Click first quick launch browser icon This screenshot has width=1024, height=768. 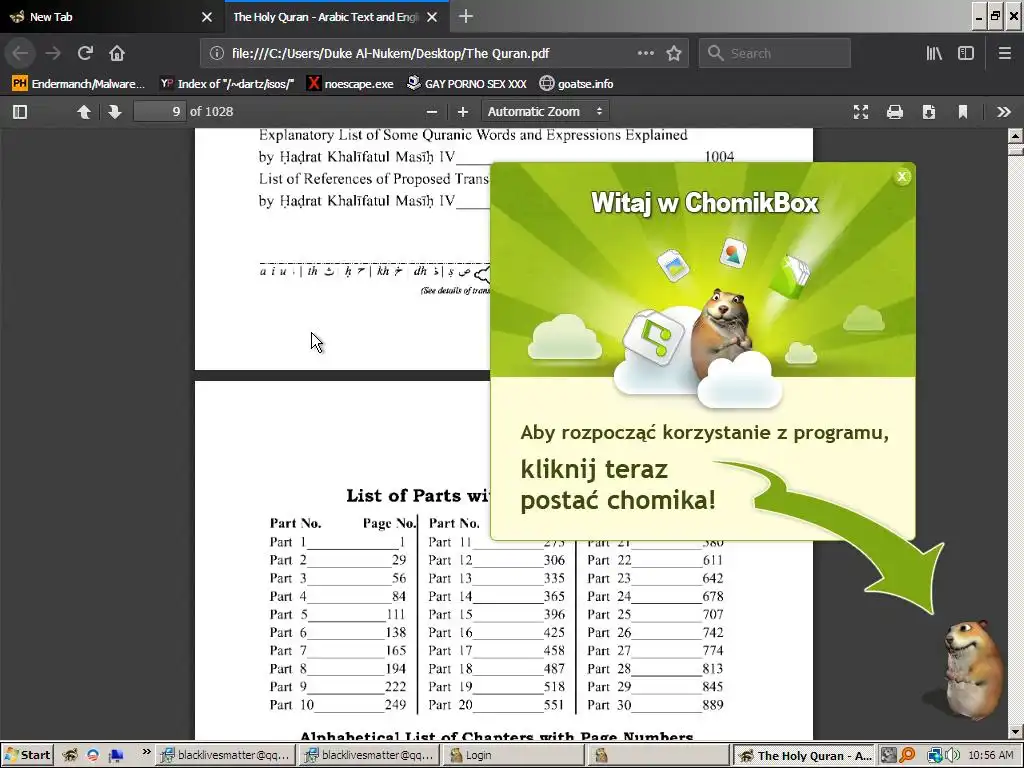pos(70,755)
